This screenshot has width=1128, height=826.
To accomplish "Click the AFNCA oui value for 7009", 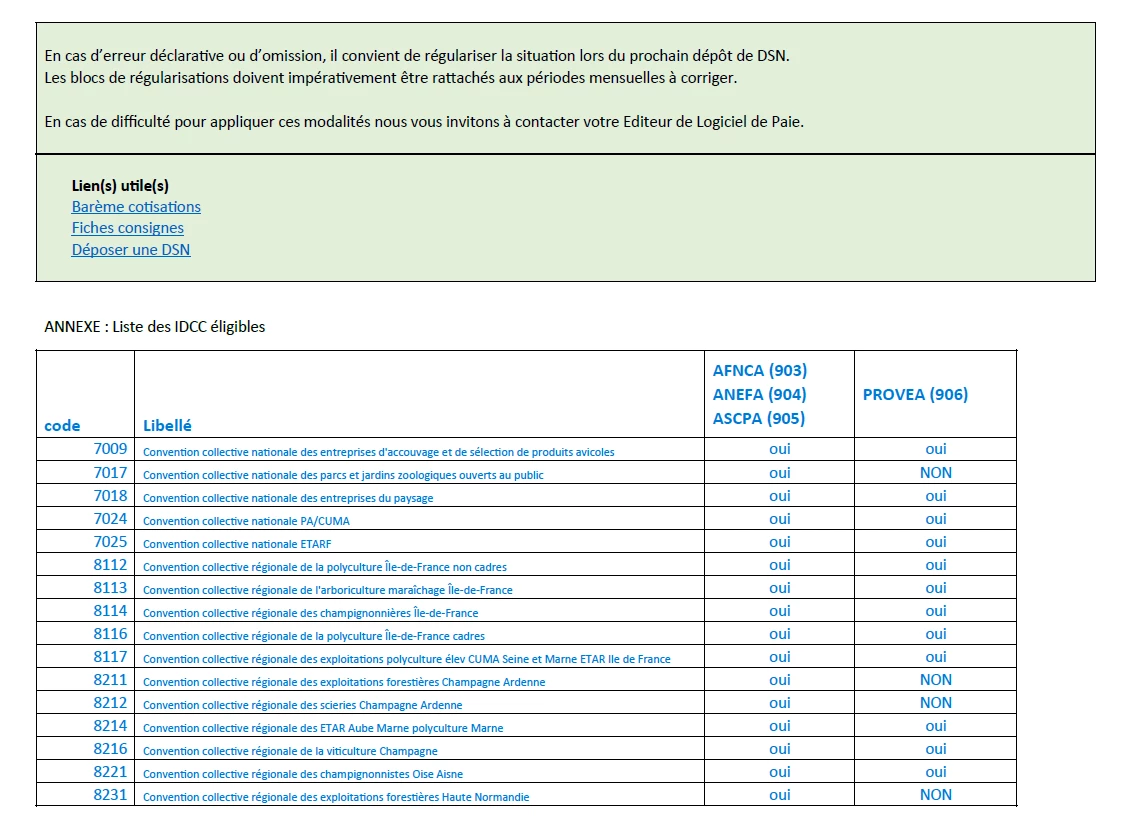I will 779,449.
